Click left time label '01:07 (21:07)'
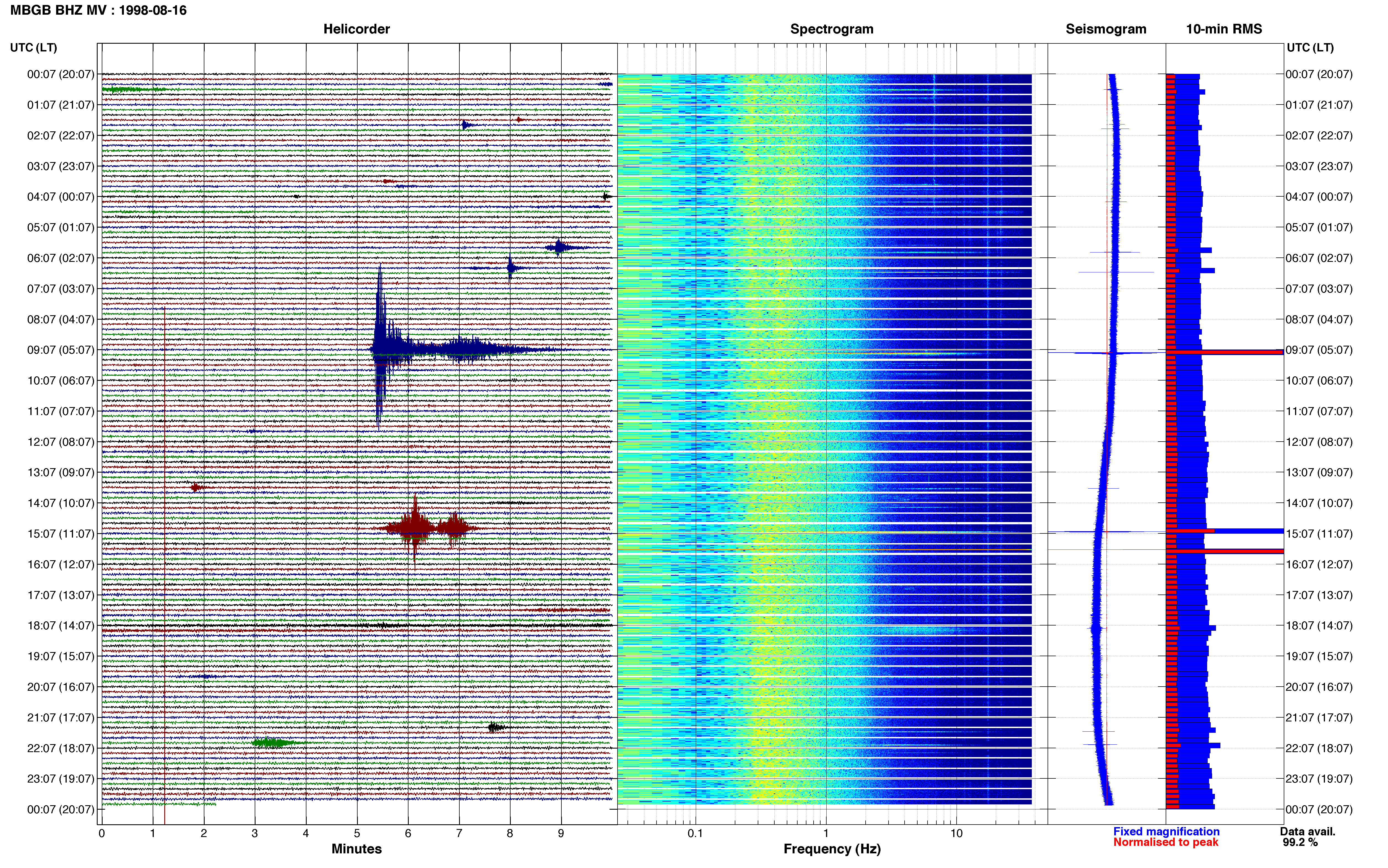 pyautogui.click(x=61, y=105)
